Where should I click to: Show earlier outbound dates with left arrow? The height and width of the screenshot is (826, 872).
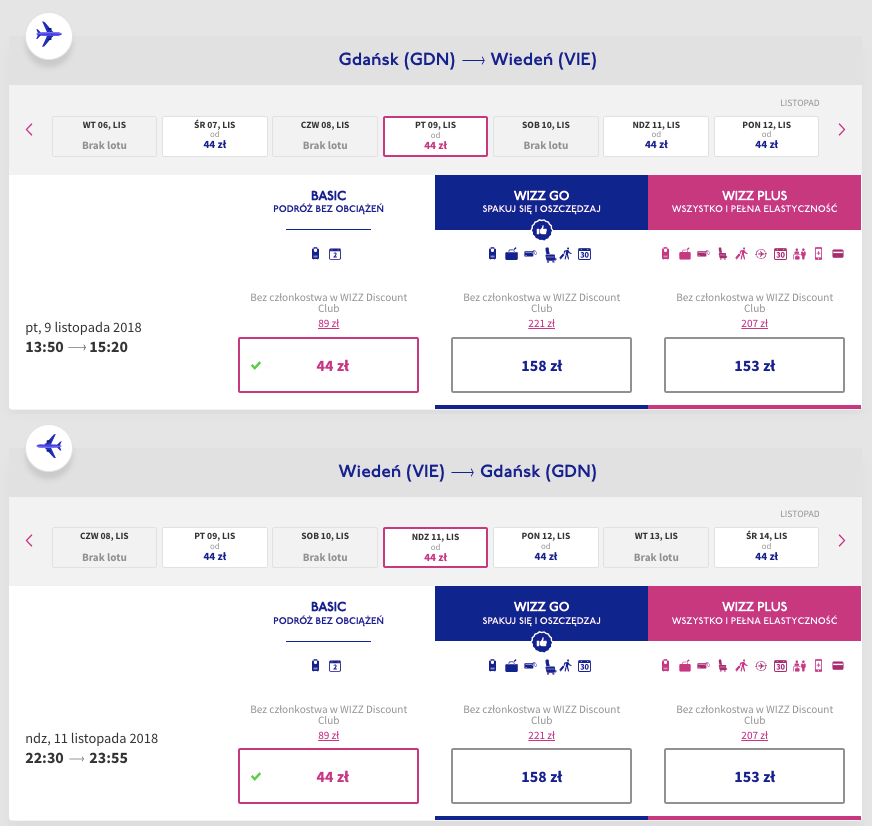pos(29,129)
